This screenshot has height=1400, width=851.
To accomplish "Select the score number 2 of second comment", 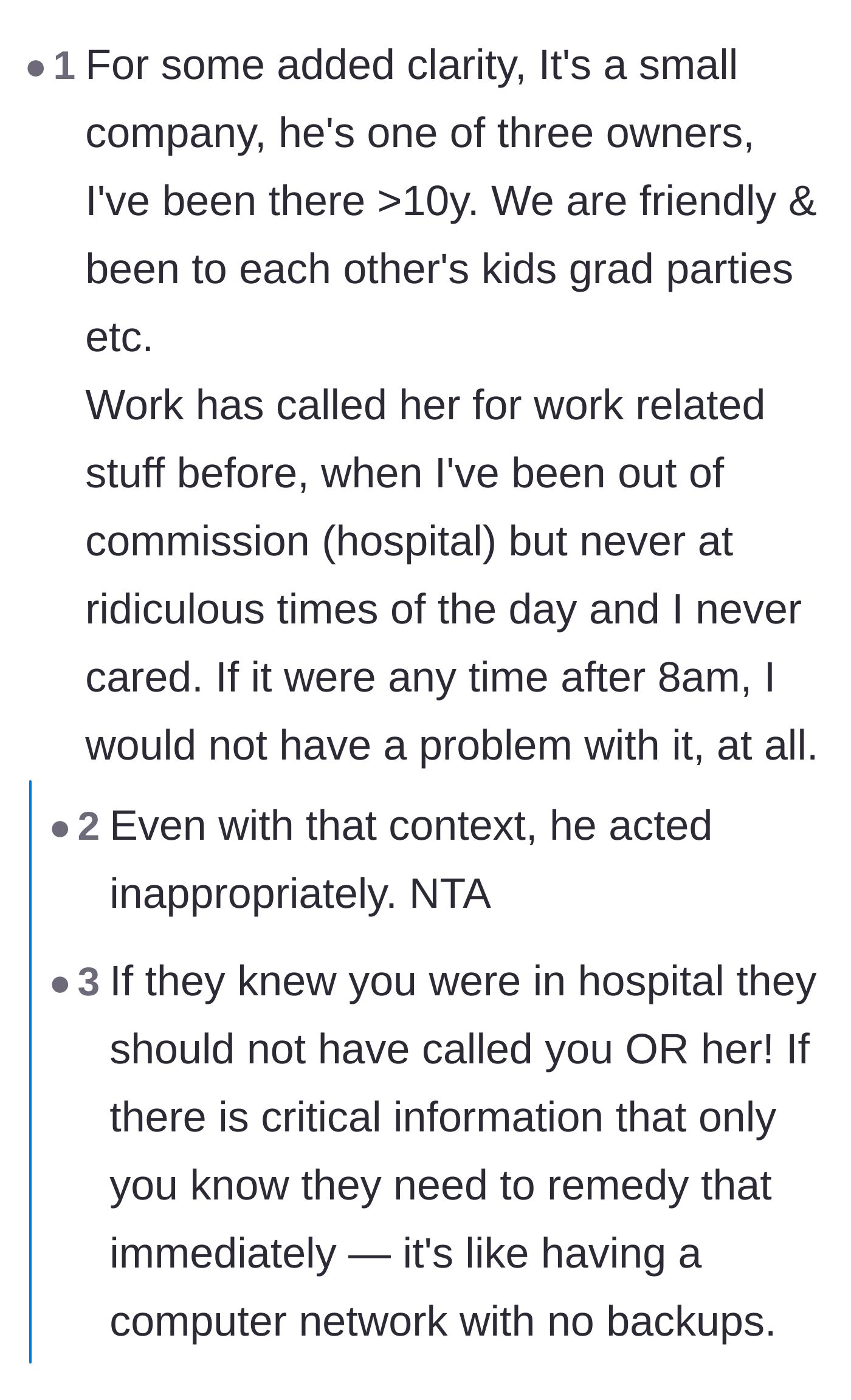I will tap(89, 826).
